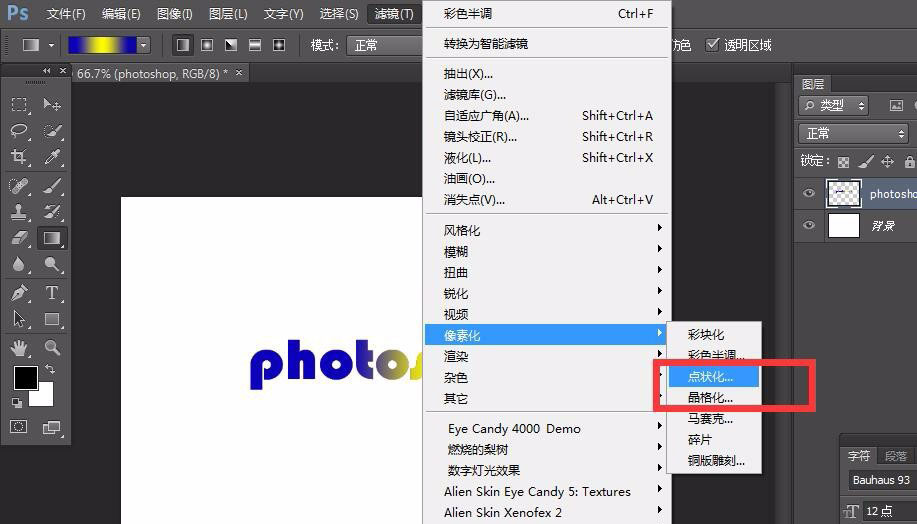Select the Crop tool
The width and height of the screenshot is (917, 524).
pyautogui.click(x=19, y=157)
